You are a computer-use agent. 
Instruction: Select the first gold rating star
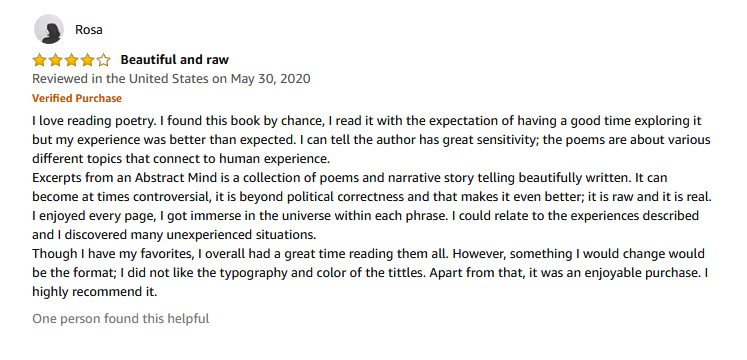39,60
